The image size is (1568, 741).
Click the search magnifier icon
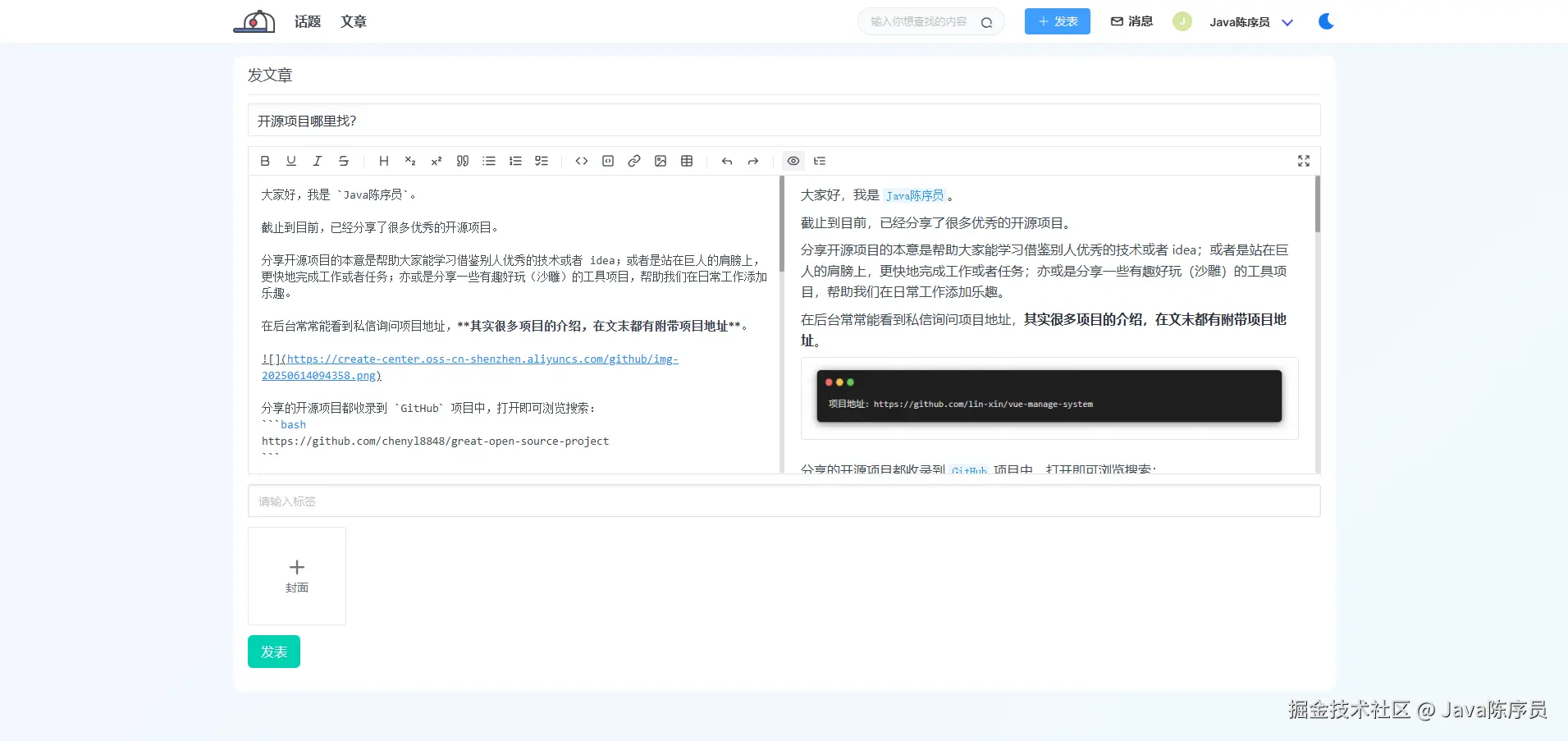point(987,22)
